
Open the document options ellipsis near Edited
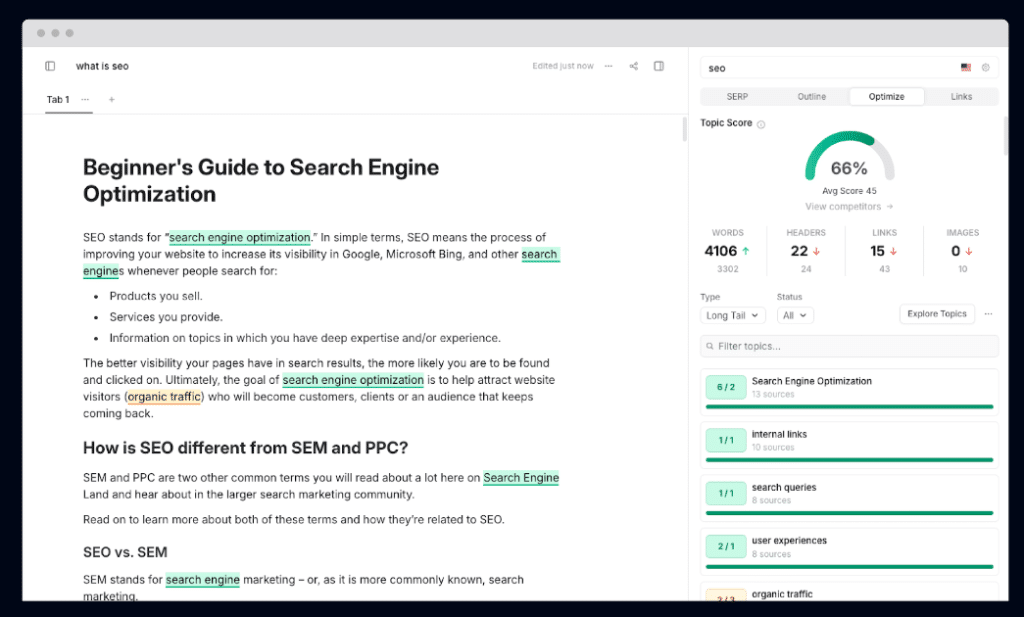609,66
